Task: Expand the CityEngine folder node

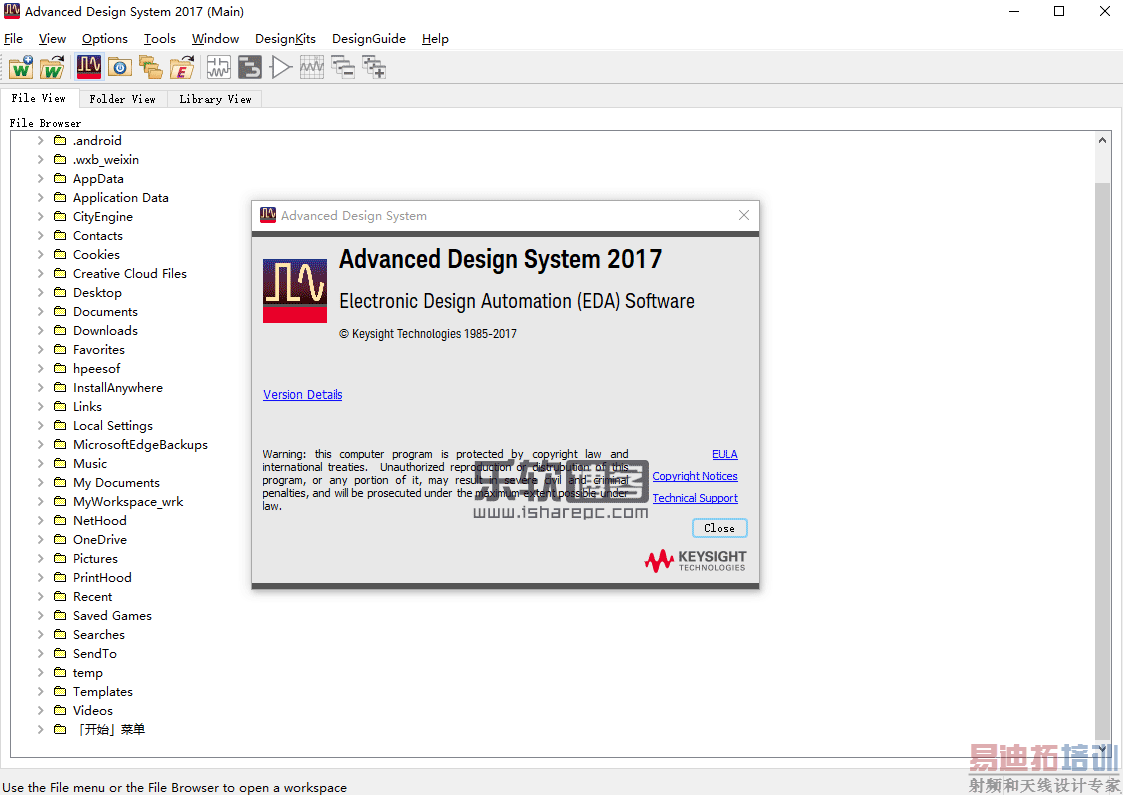Action: 40,216
